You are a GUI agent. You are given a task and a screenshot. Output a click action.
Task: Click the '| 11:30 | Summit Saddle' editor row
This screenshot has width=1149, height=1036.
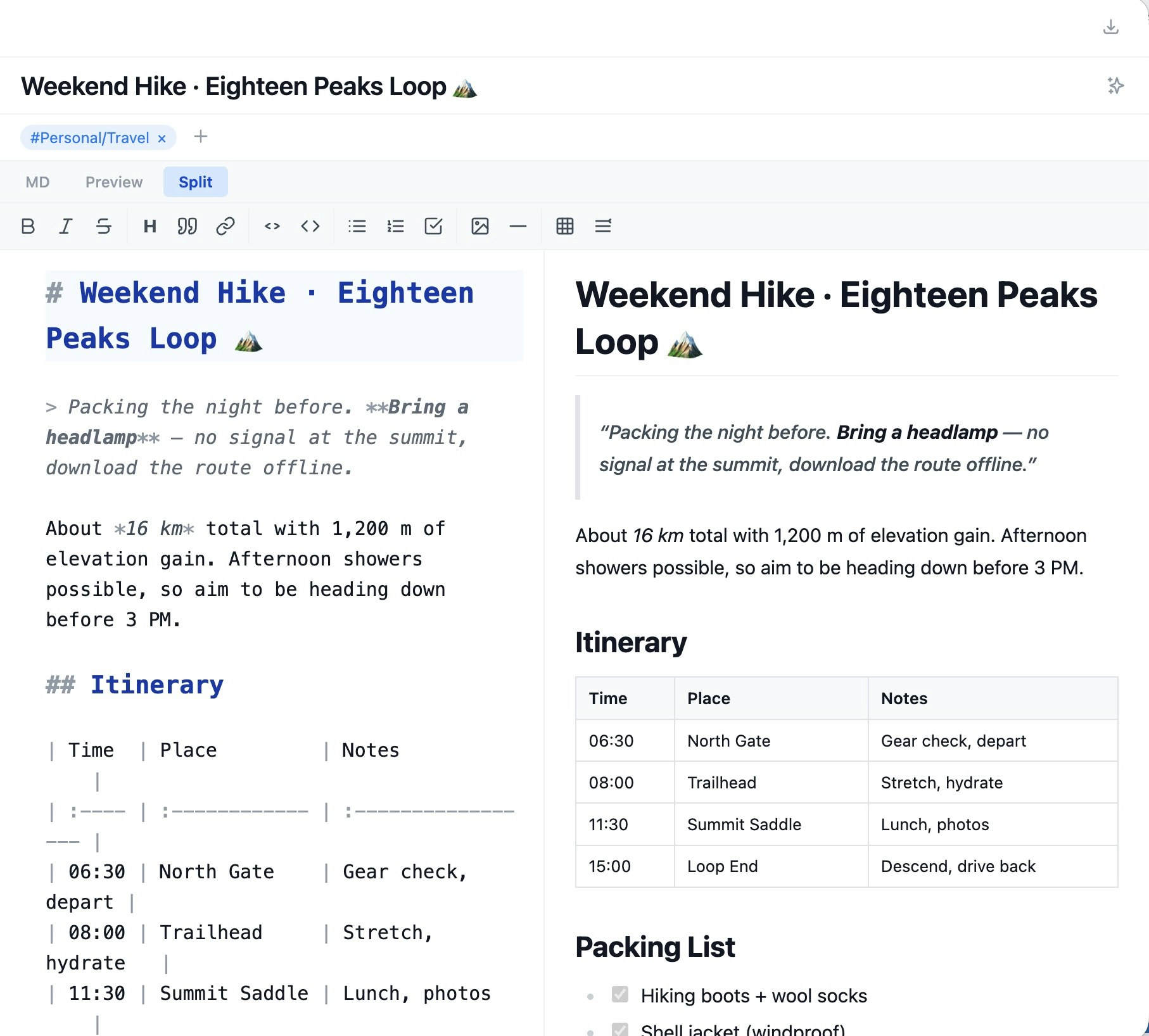(x=269, y=1008)
